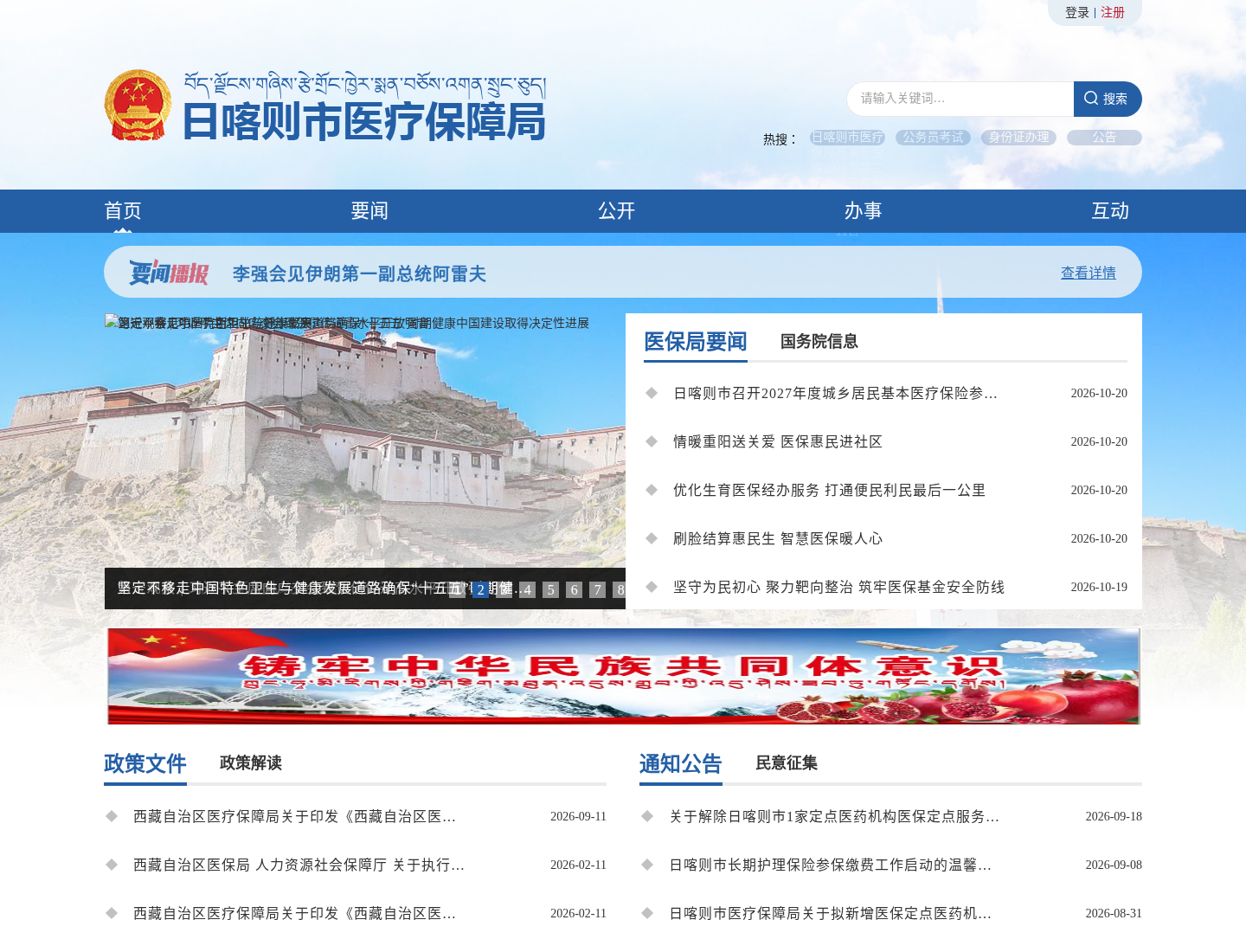Select hot search tag 公告
1246x952 pixels.
coord(1104,137)
